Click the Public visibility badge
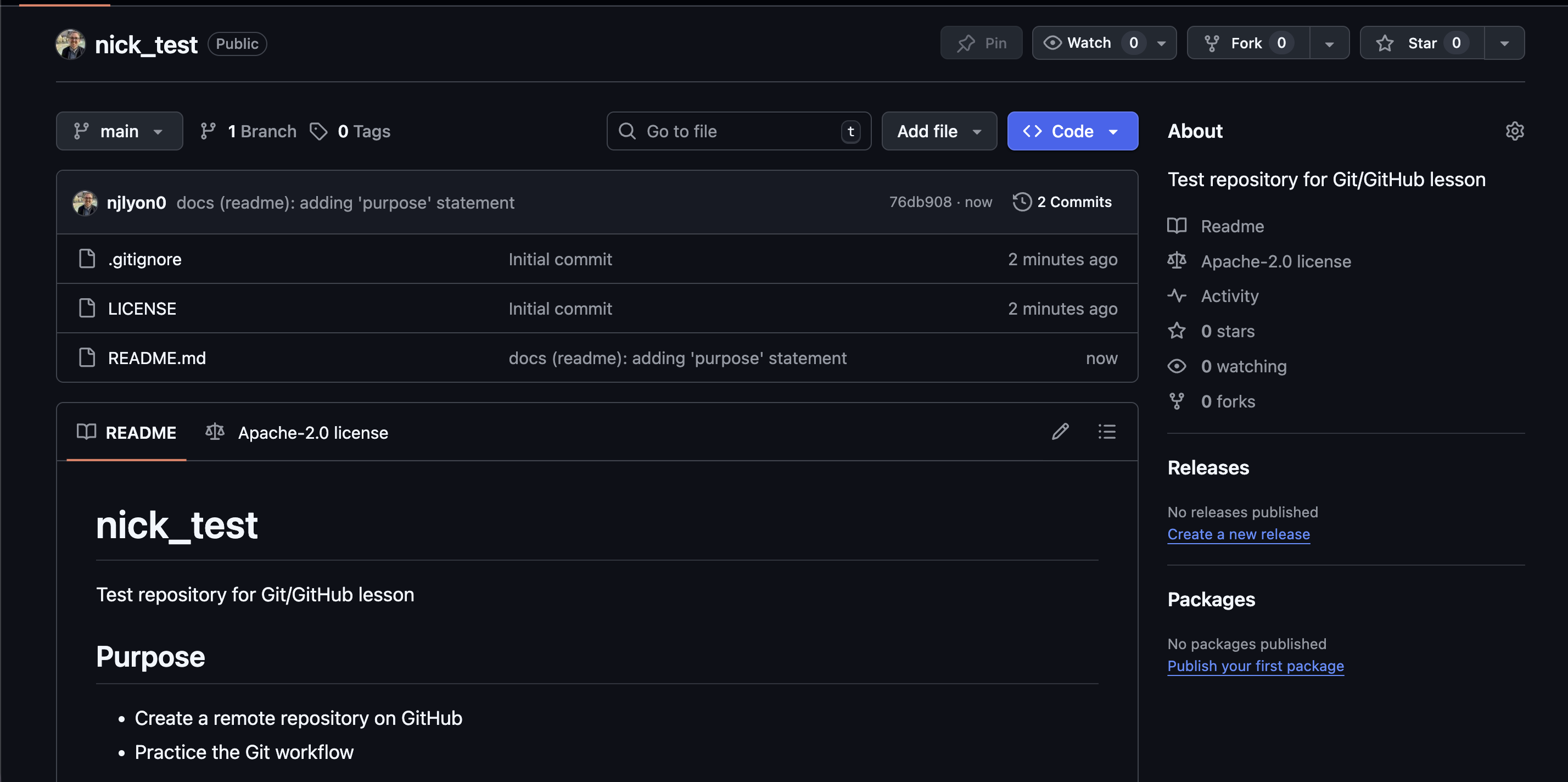Image resolution: width=1568 pixels, height=782 pixels. click(237, 44)
